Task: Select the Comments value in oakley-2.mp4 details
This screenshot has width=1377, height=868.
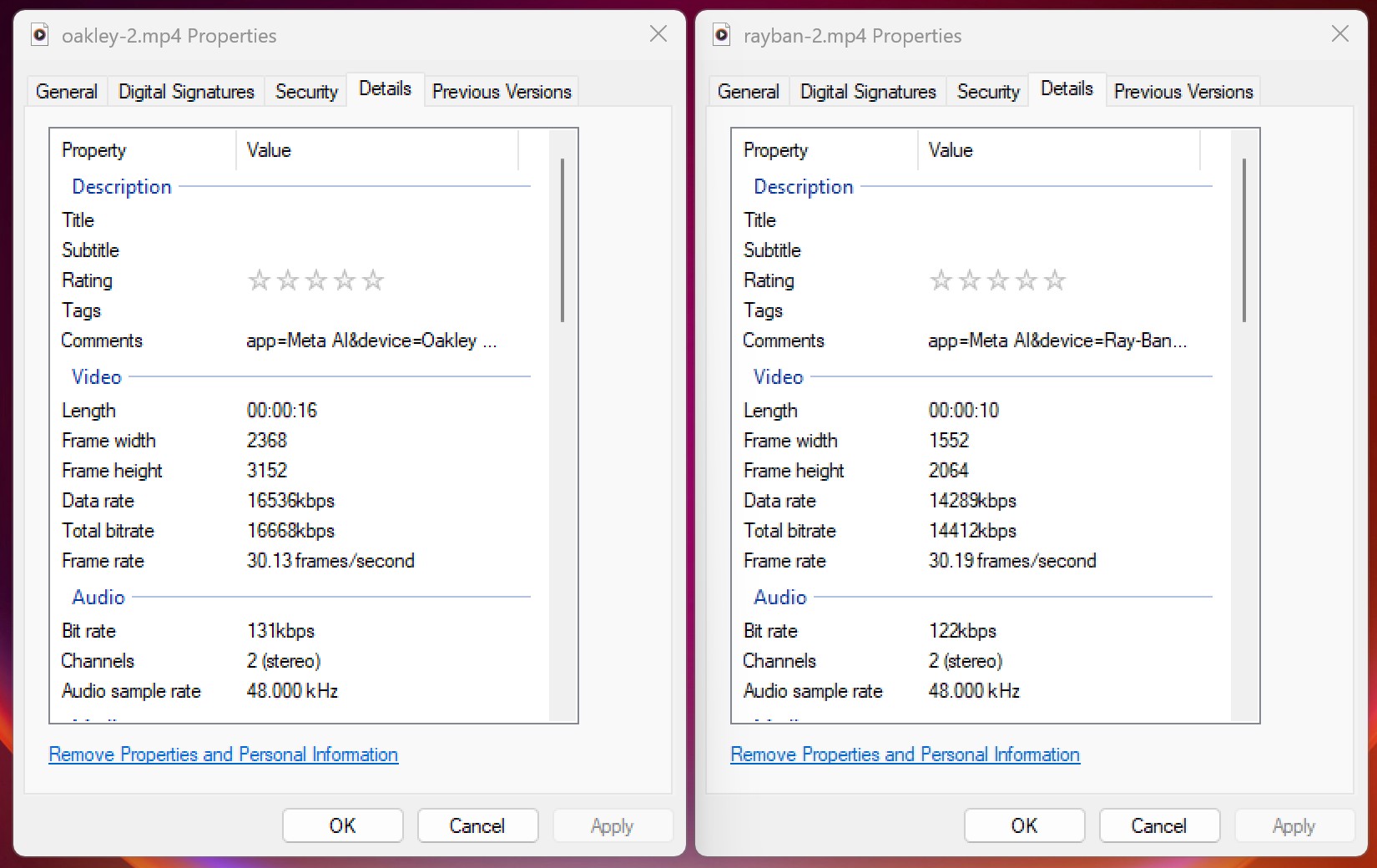Action: tap(371, 341)
